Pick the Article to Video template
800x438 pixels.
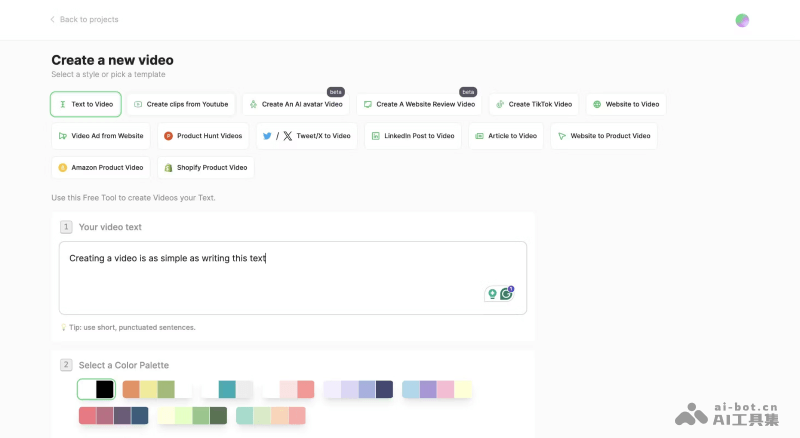click(505, 136)
